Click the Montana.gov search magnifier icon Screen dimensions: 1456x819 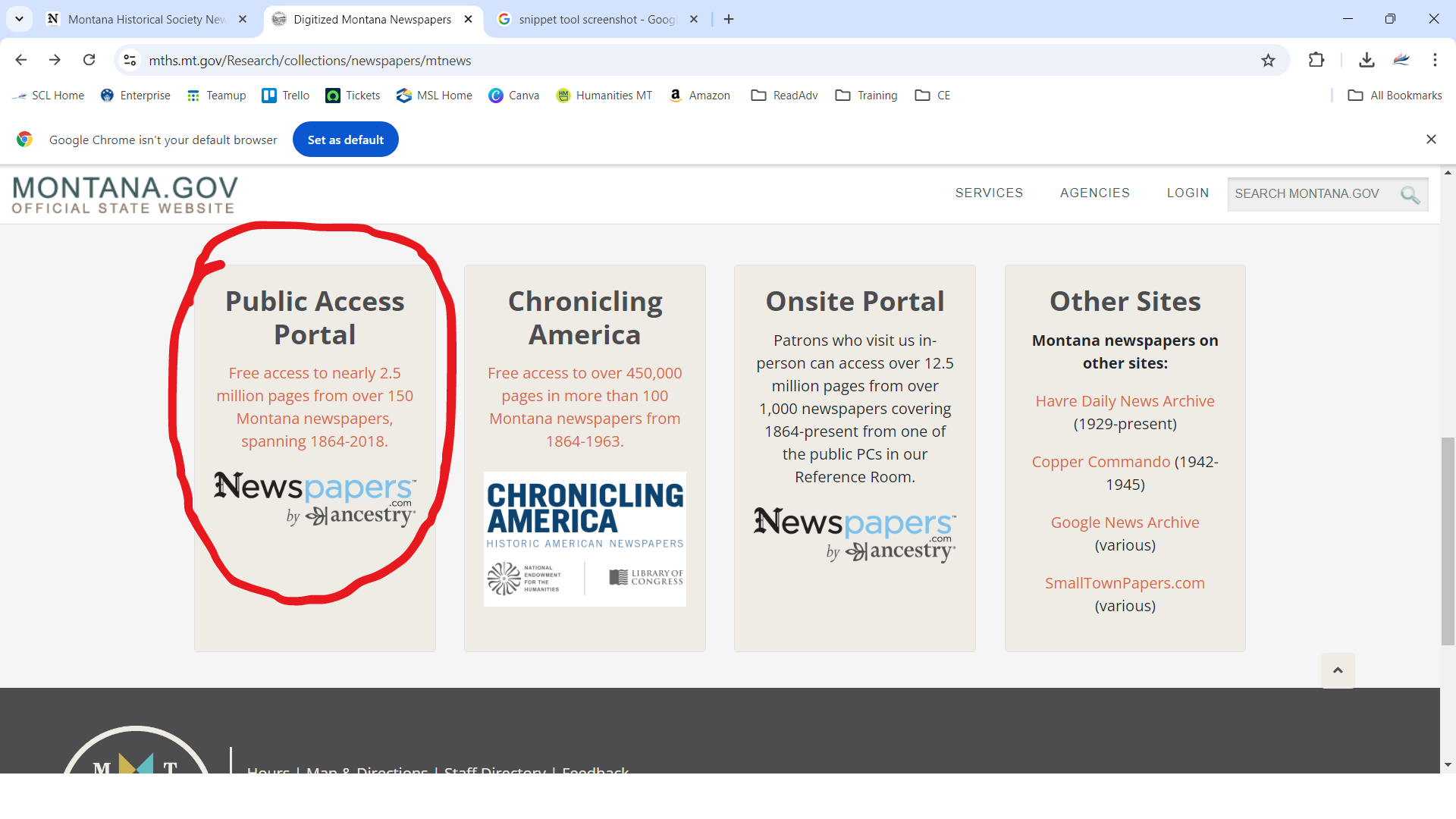click(x=1410, y=194)
